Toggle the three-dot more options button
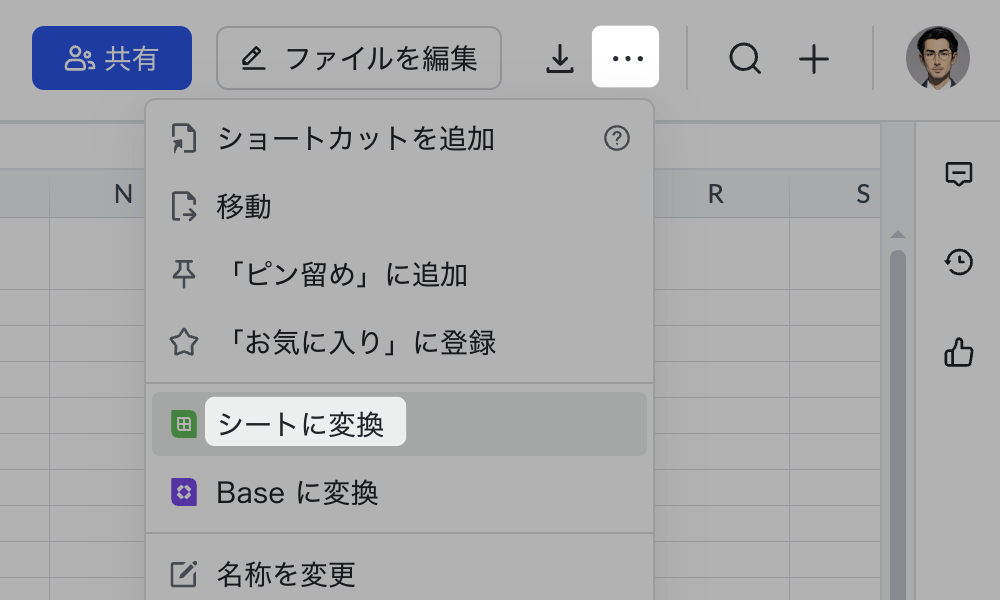1000x600 pixels. point(626,57)
